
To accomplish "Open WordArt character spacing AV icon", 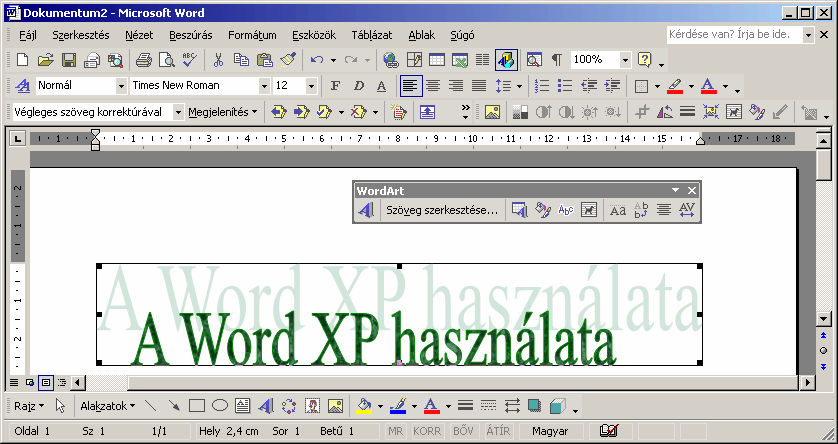I will [687, 211].
